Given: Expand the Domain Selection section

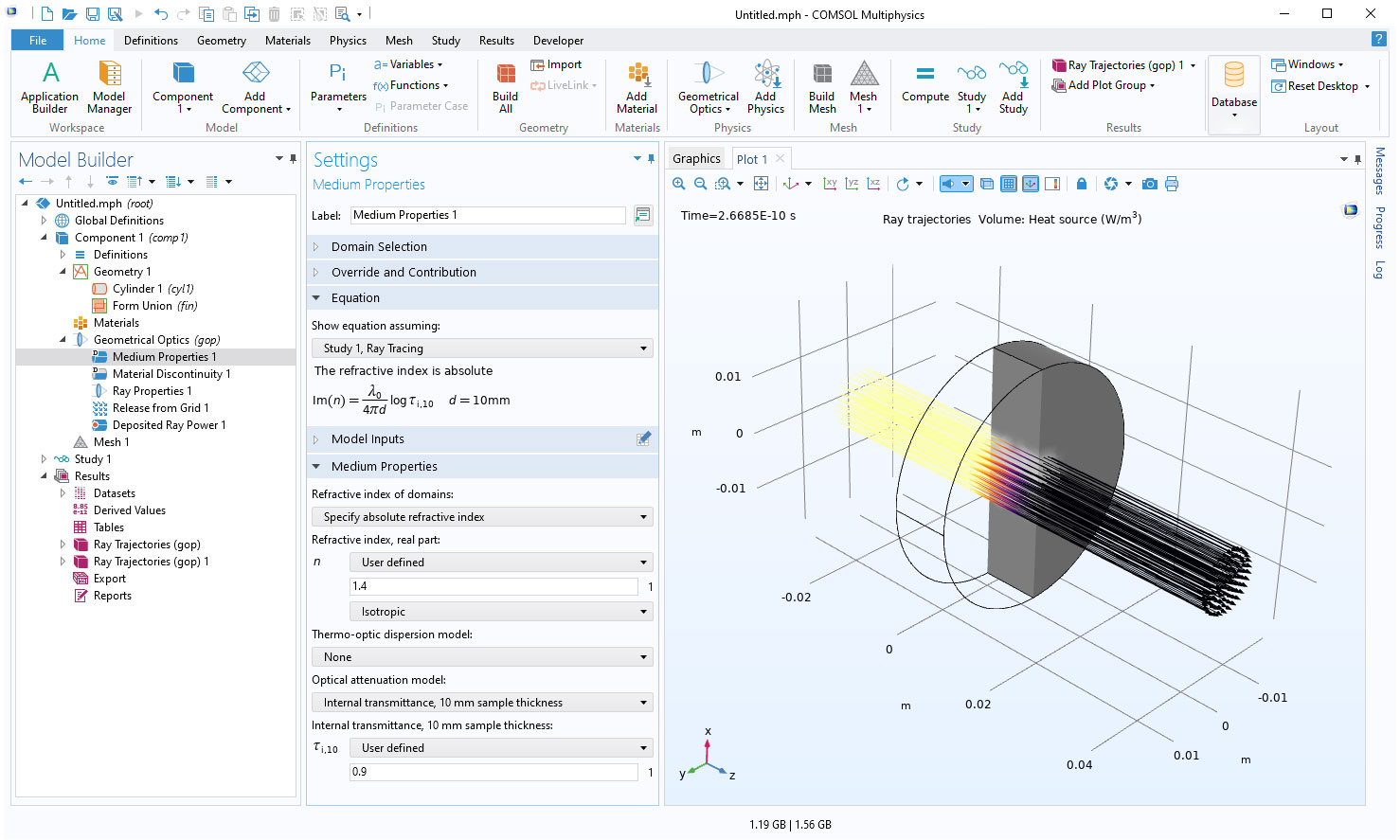Looking at the screenshot, I should pyautogui.click(x=379, y=246).
